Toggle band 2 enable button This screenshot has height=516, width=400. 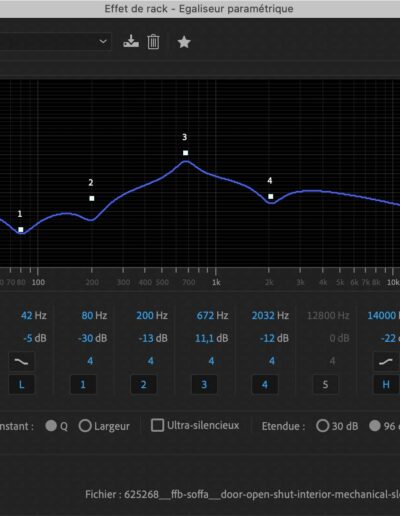point(144,385)
